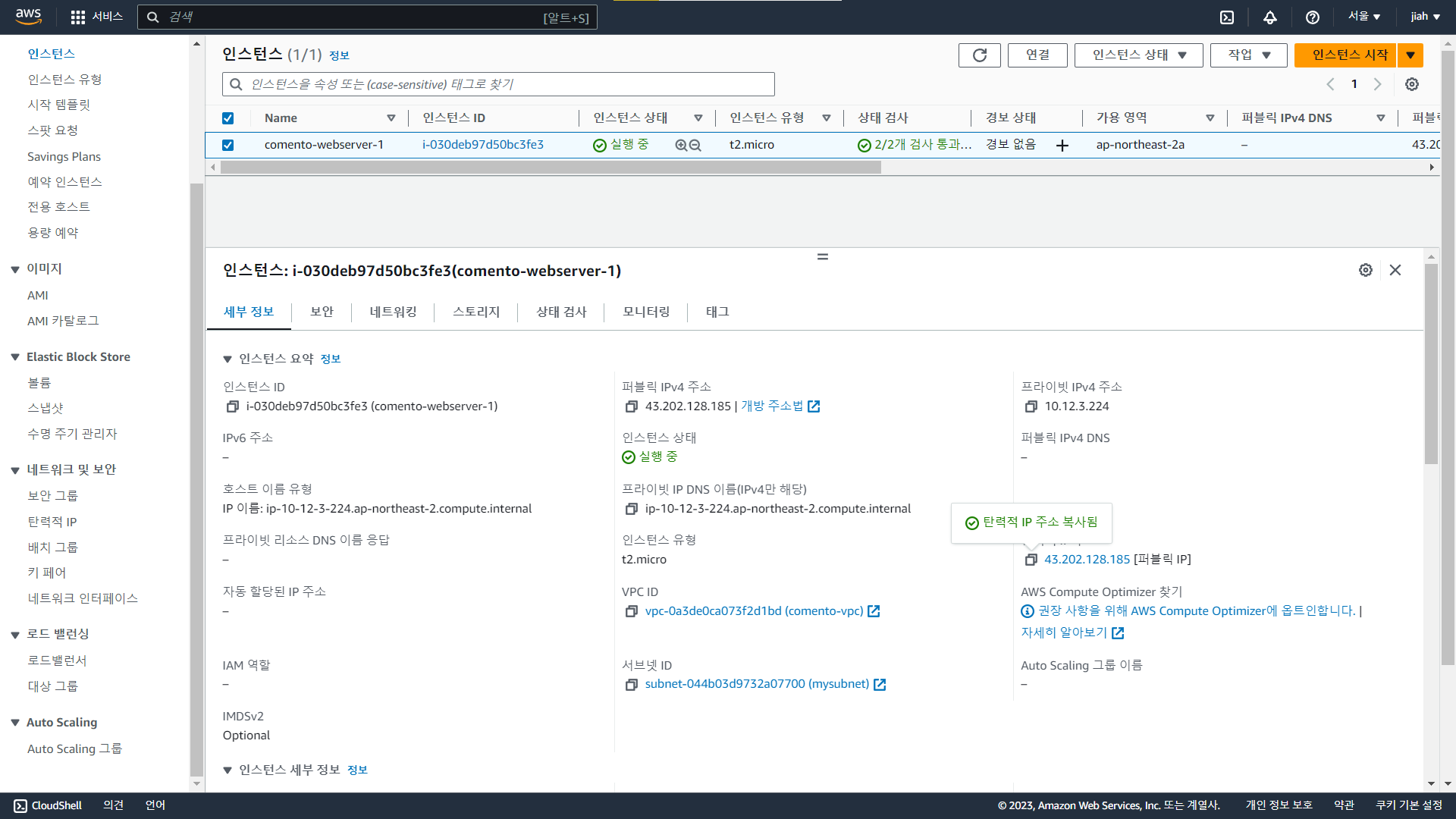Click the panel resize handle icon
This screenshot has width=1456, height=819.
pyautogui.click(x=823, y=257)
